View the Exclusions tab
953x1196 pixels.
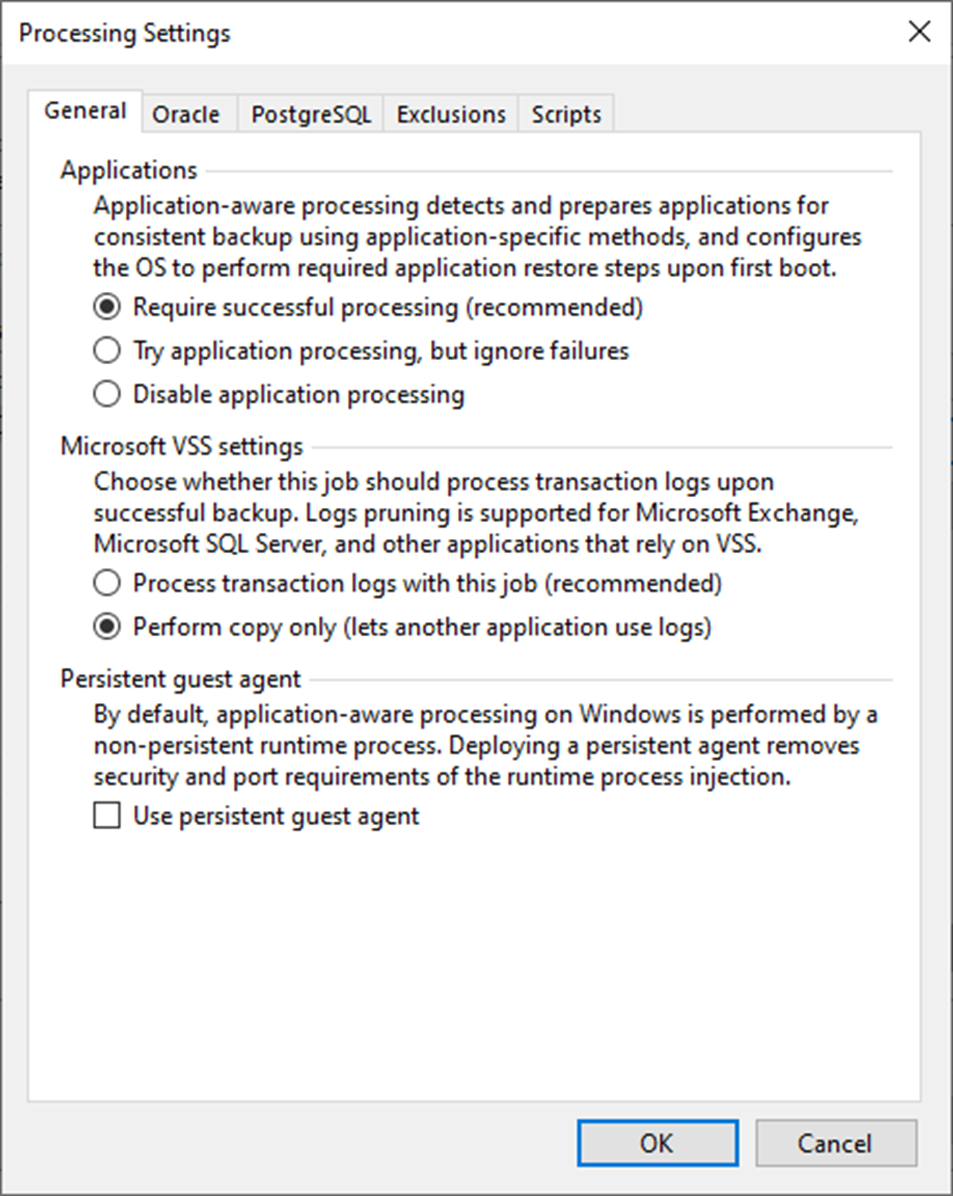click(450, 114)
